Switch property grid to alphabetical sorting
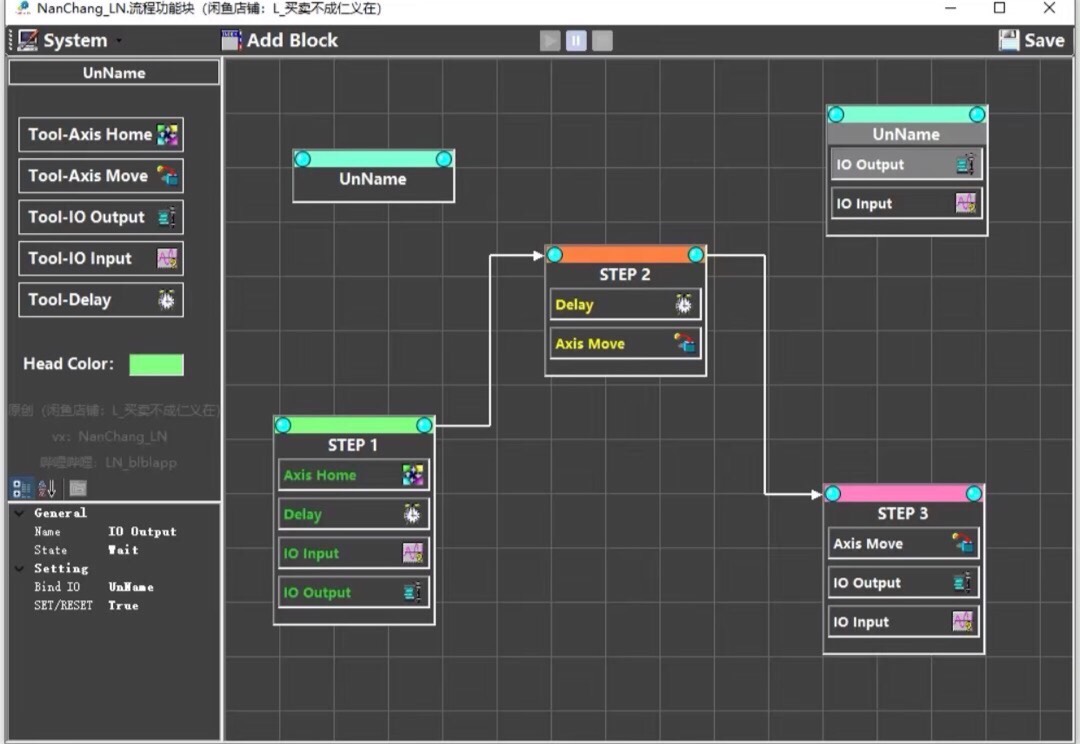The image size is (1080, 744). point(47,488)
